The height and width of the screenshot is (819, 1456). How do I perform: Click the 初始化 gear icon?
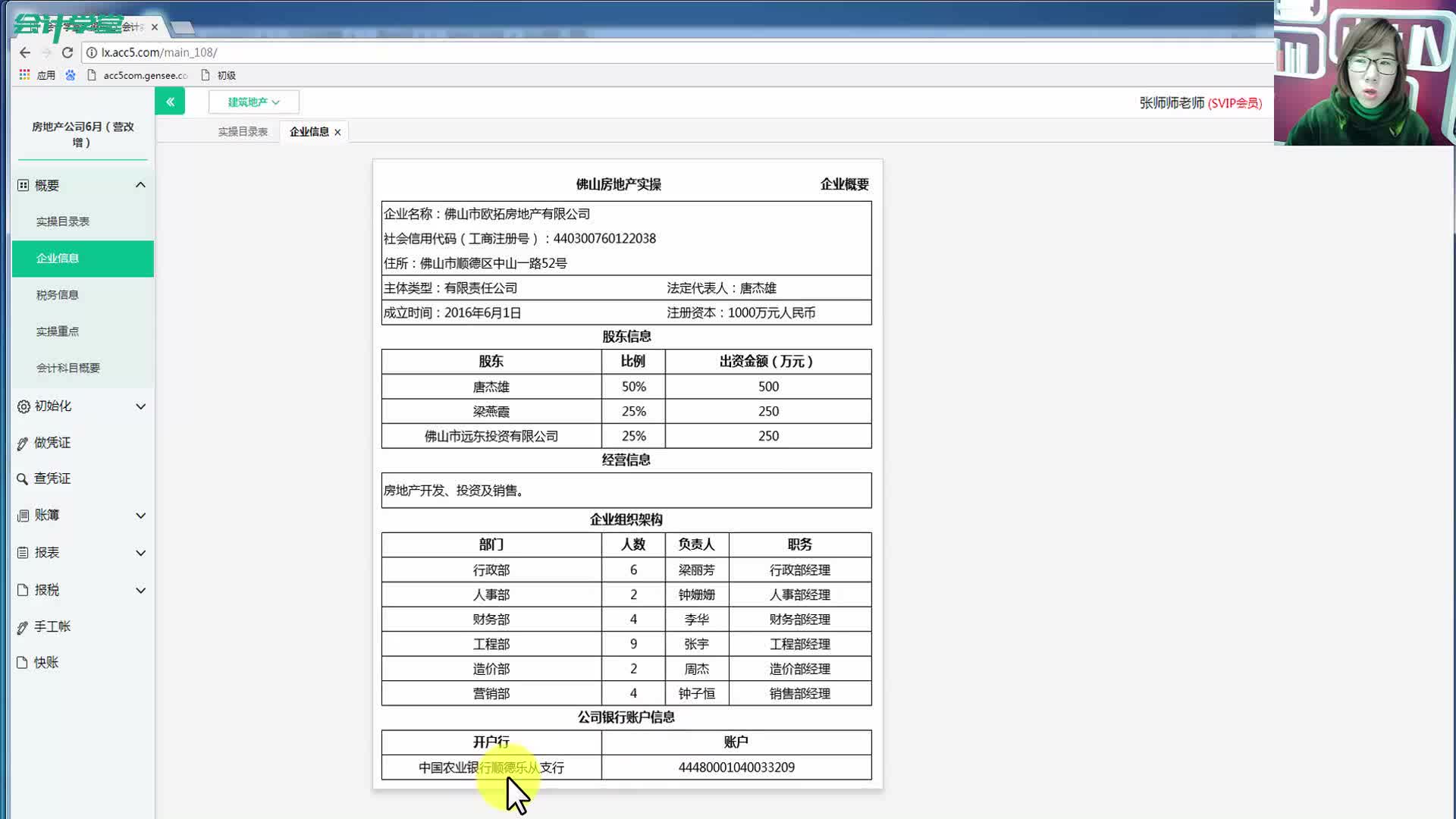tap(23, 406)
